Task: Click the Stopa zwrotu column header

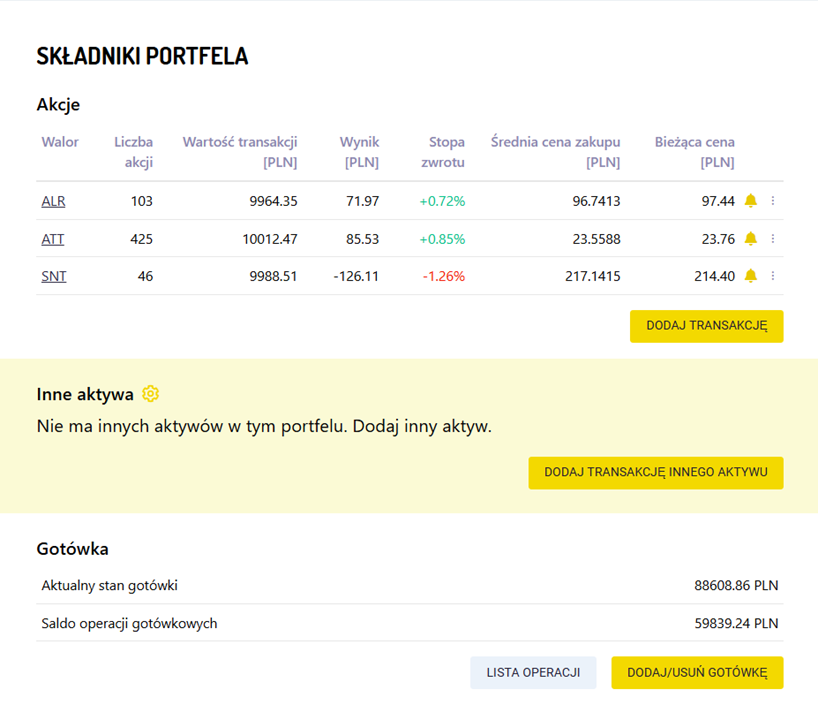Action: click(443, 152)
